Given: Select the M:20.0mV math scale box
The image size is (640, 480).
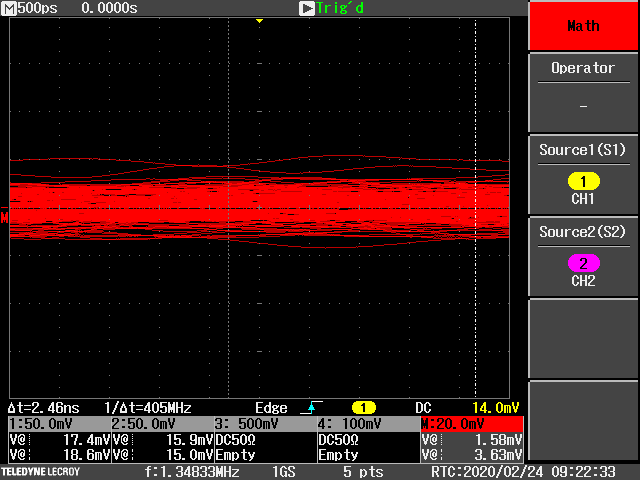Looking at the screenshot, I should click(472, 424).
